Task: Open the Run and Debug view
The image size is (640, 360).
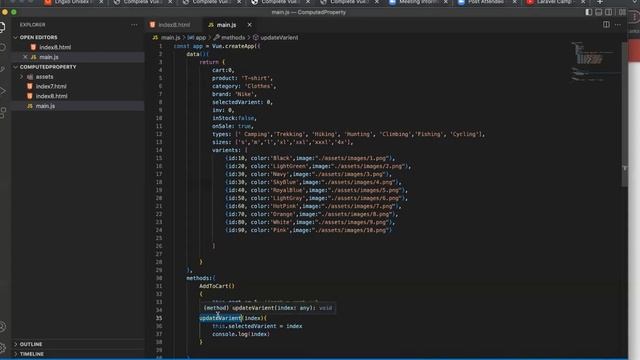Action: [x=3, y=91]
